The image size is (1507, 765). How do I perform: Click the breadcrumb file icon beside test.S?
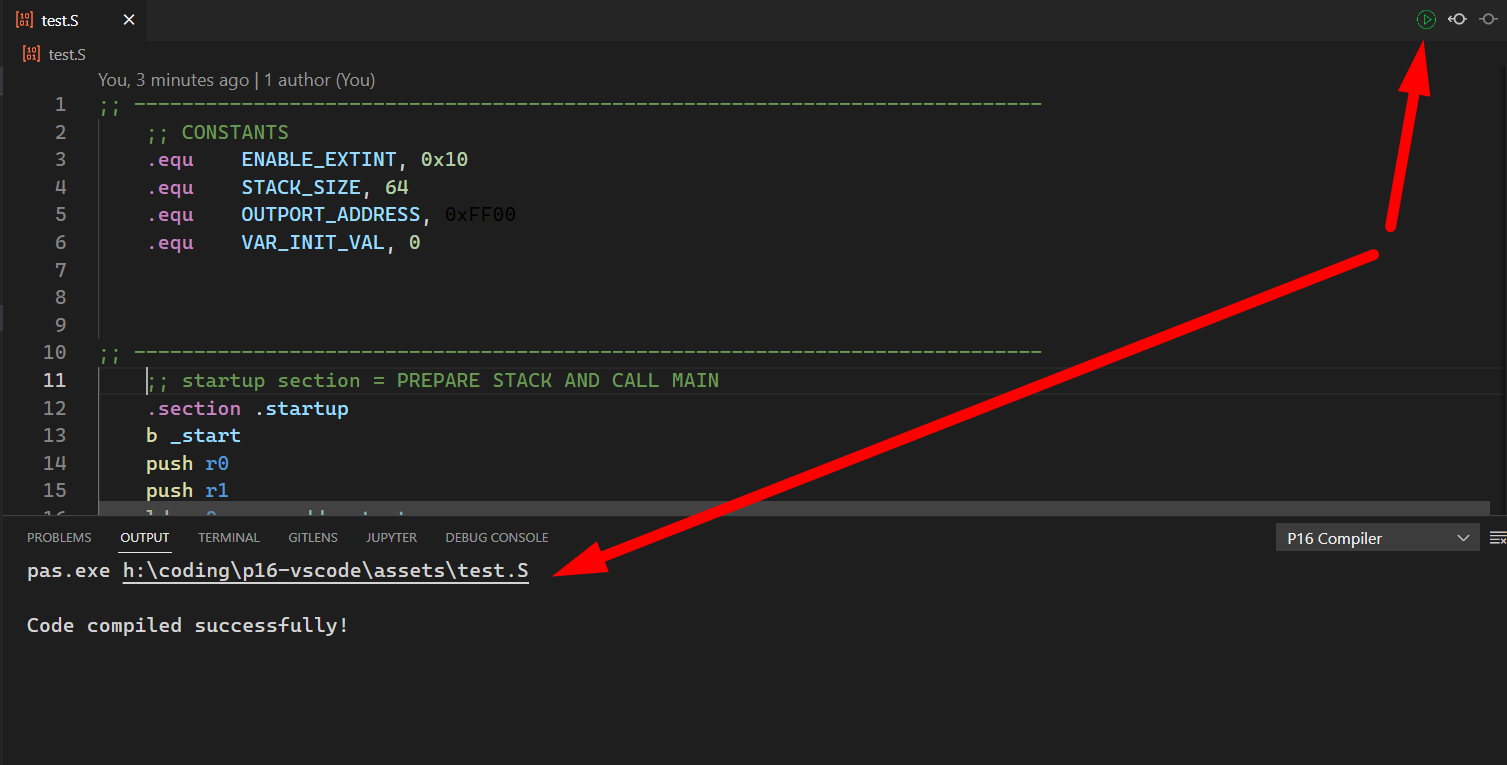point(31,54)
